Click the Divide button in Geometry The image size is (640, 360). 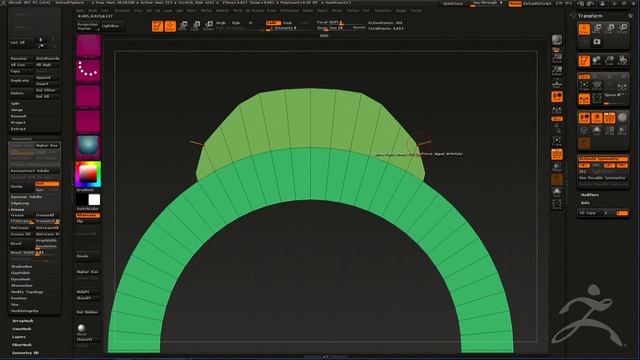(x=22, y=187)
